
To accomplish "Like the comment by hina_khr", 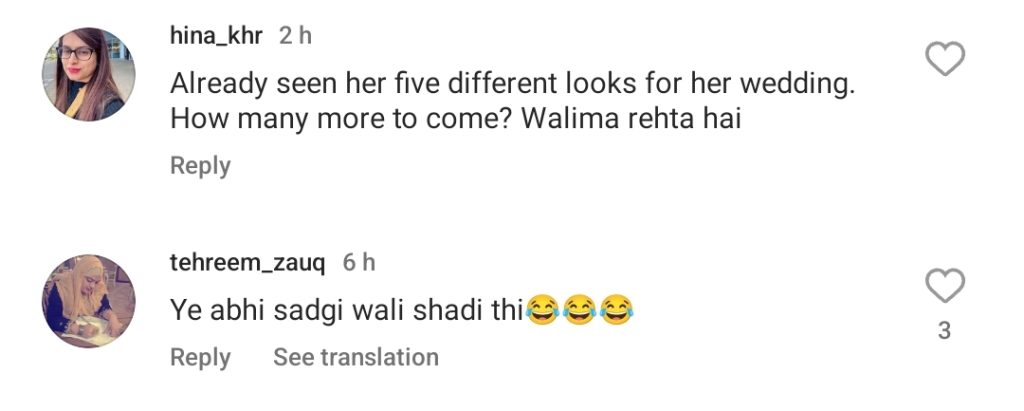I will pos(945,58).
